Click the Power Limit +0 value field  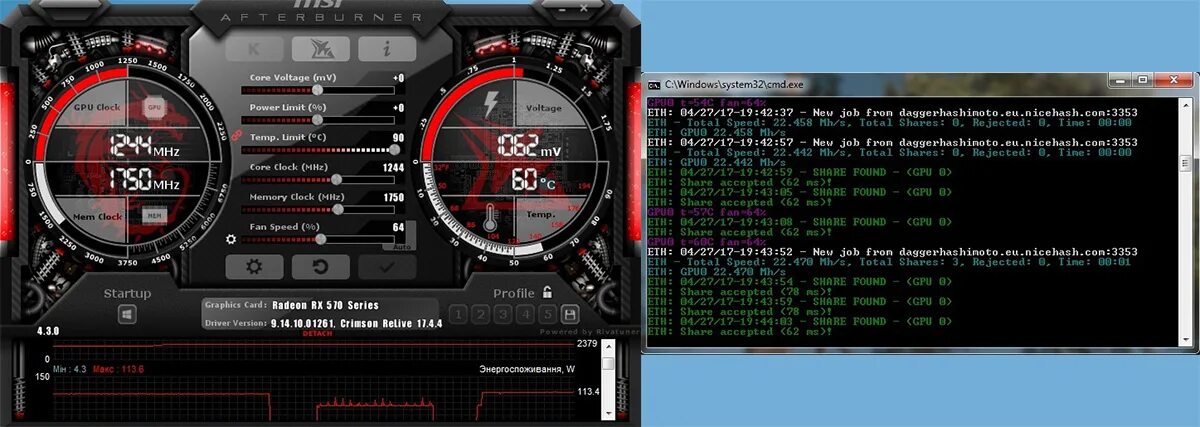coord(398,108)
